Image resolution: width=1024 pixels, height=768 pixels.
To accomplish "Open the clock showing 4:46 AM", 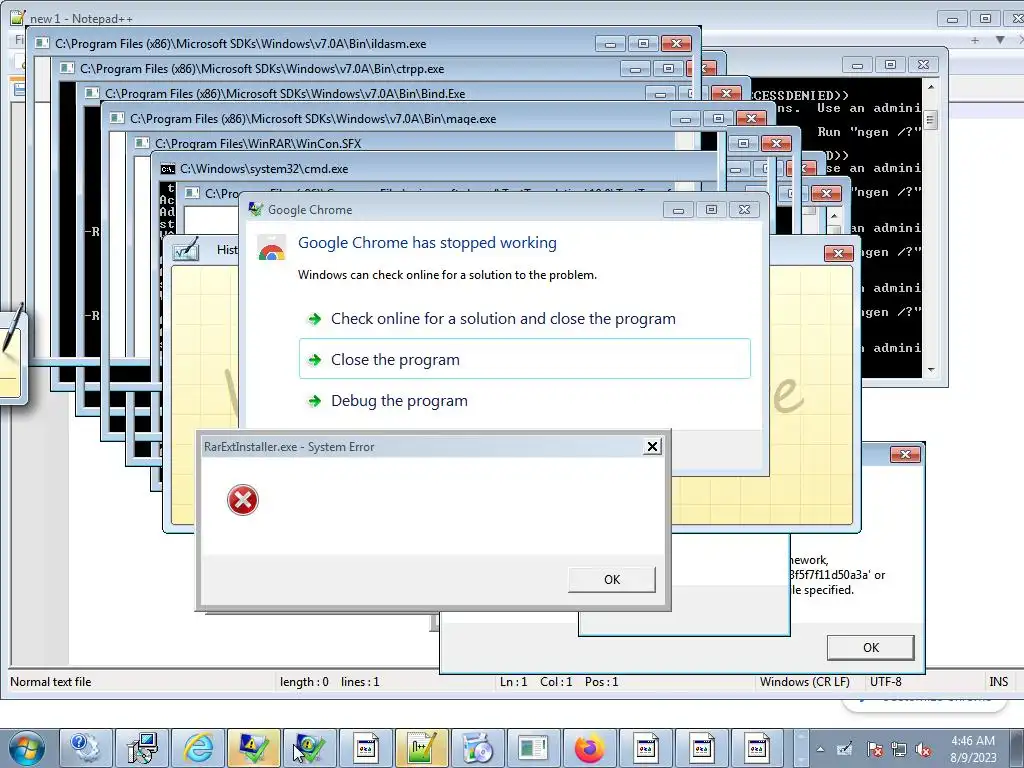I will pos(973,748).
